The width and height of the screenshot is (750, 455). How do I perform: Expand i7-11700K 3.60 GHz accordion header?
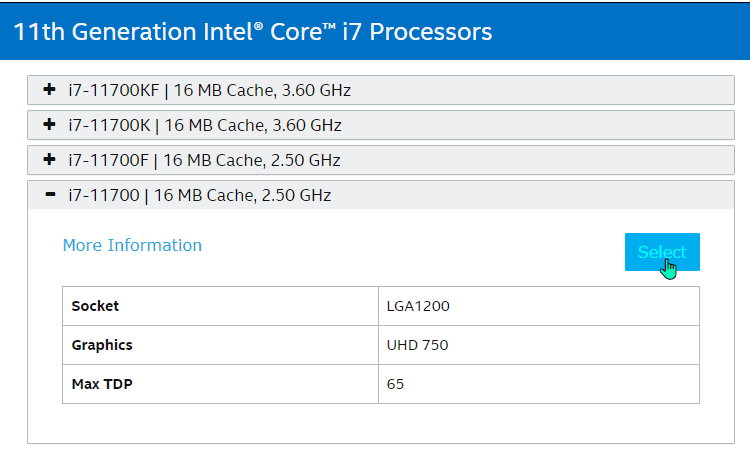(381, 125)
